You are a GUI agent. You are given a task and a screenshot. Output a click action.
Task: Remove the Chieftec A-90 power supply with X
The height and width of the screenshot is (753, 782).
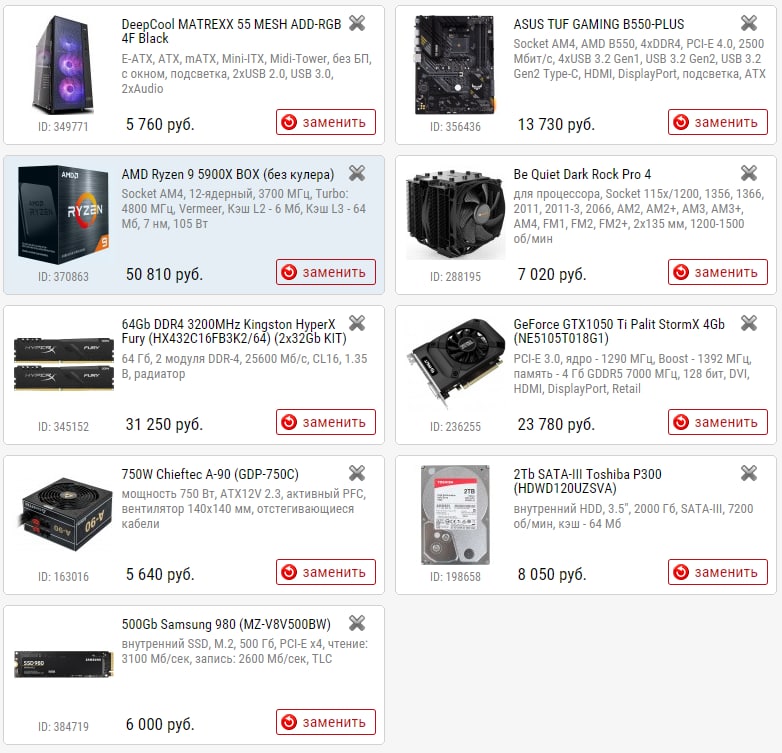(x=357, y=473)
